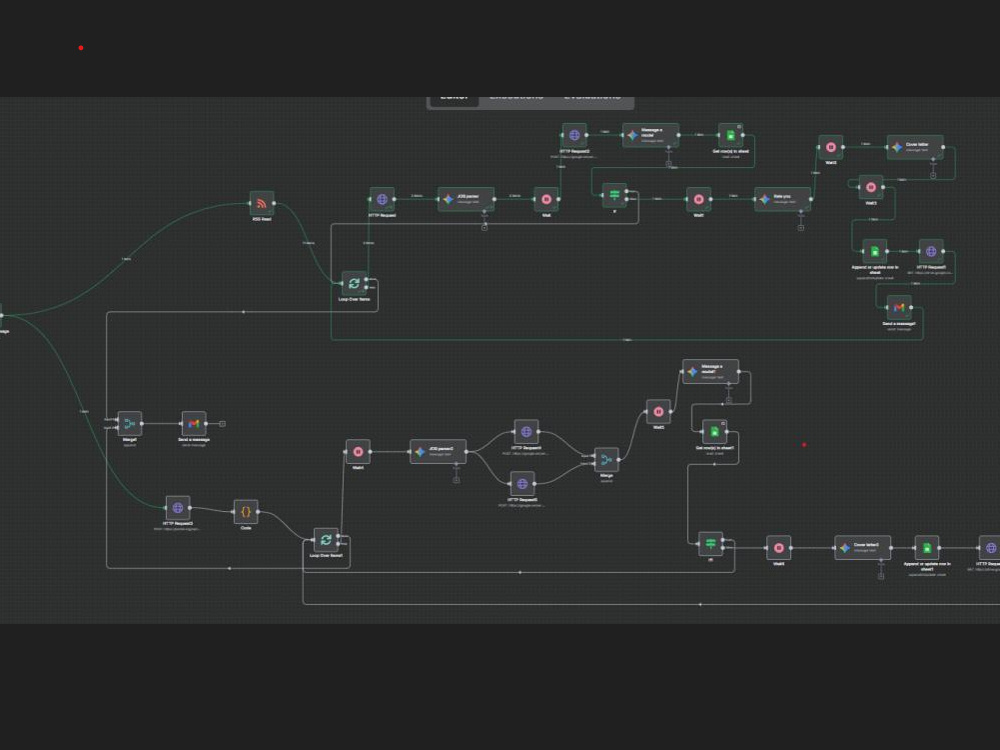Select the top Message a model node
The height and width of the screenshot is (750, 1000).
point(651,135)
